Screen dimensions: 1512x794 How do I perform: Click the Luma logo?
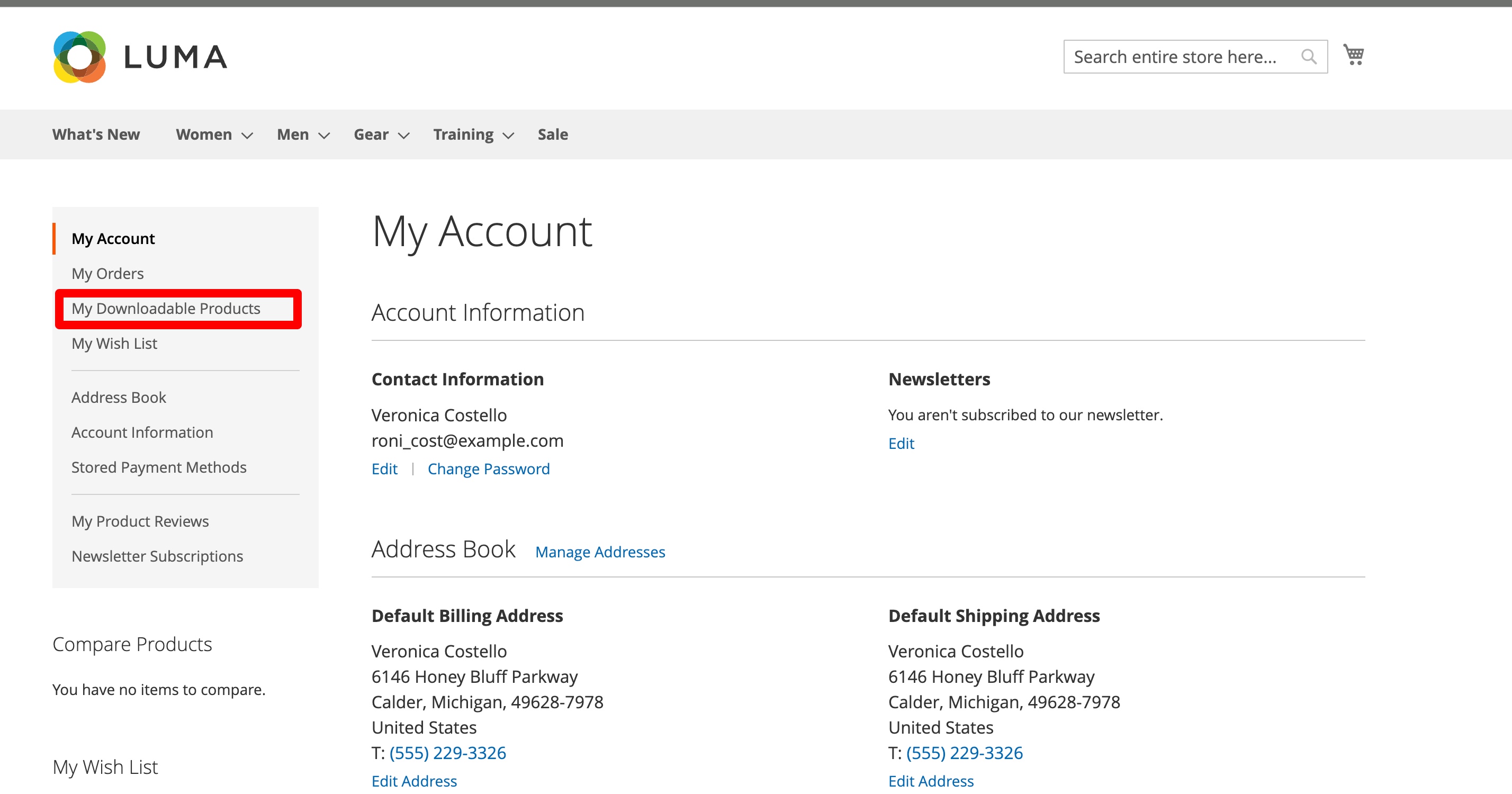coord(140,57)
